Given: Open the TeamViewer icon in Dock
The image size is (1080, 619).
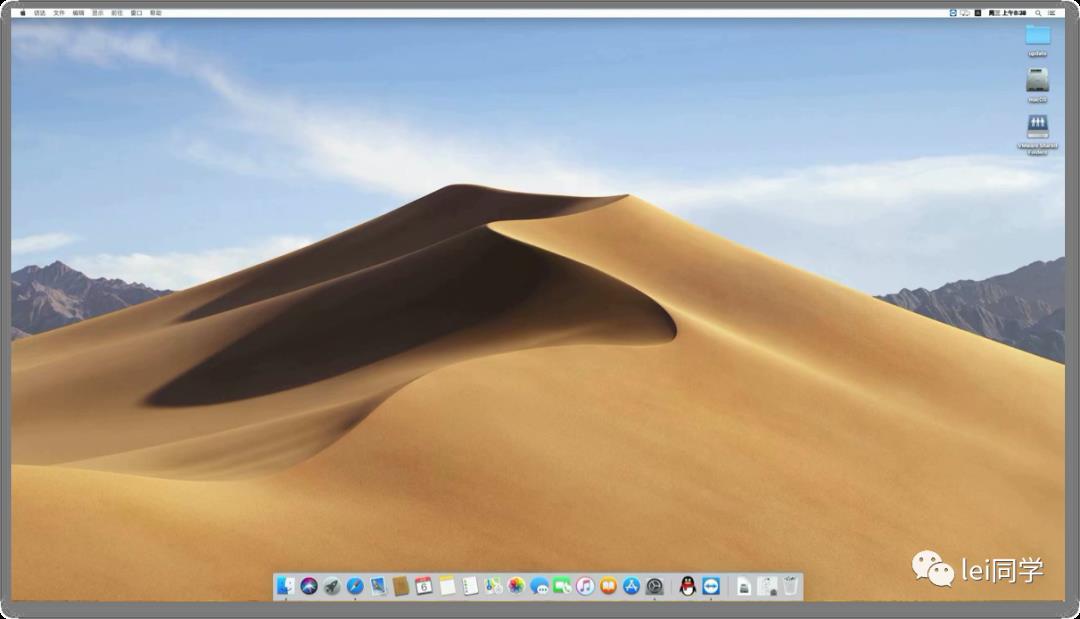Looking at the screenshot, I should coord(711,586).
